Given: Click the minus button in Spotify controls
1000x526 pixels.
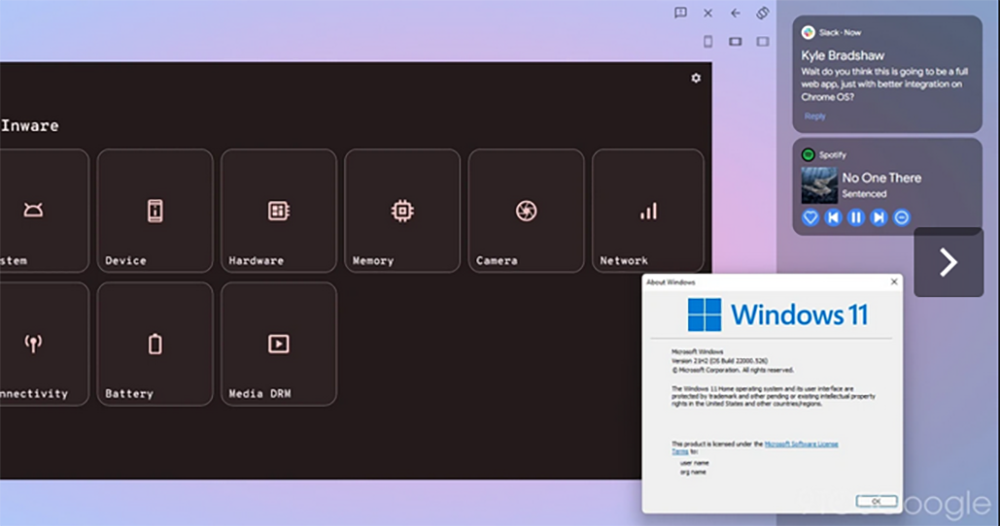Looking at the screenshot, I should point(901,217).
